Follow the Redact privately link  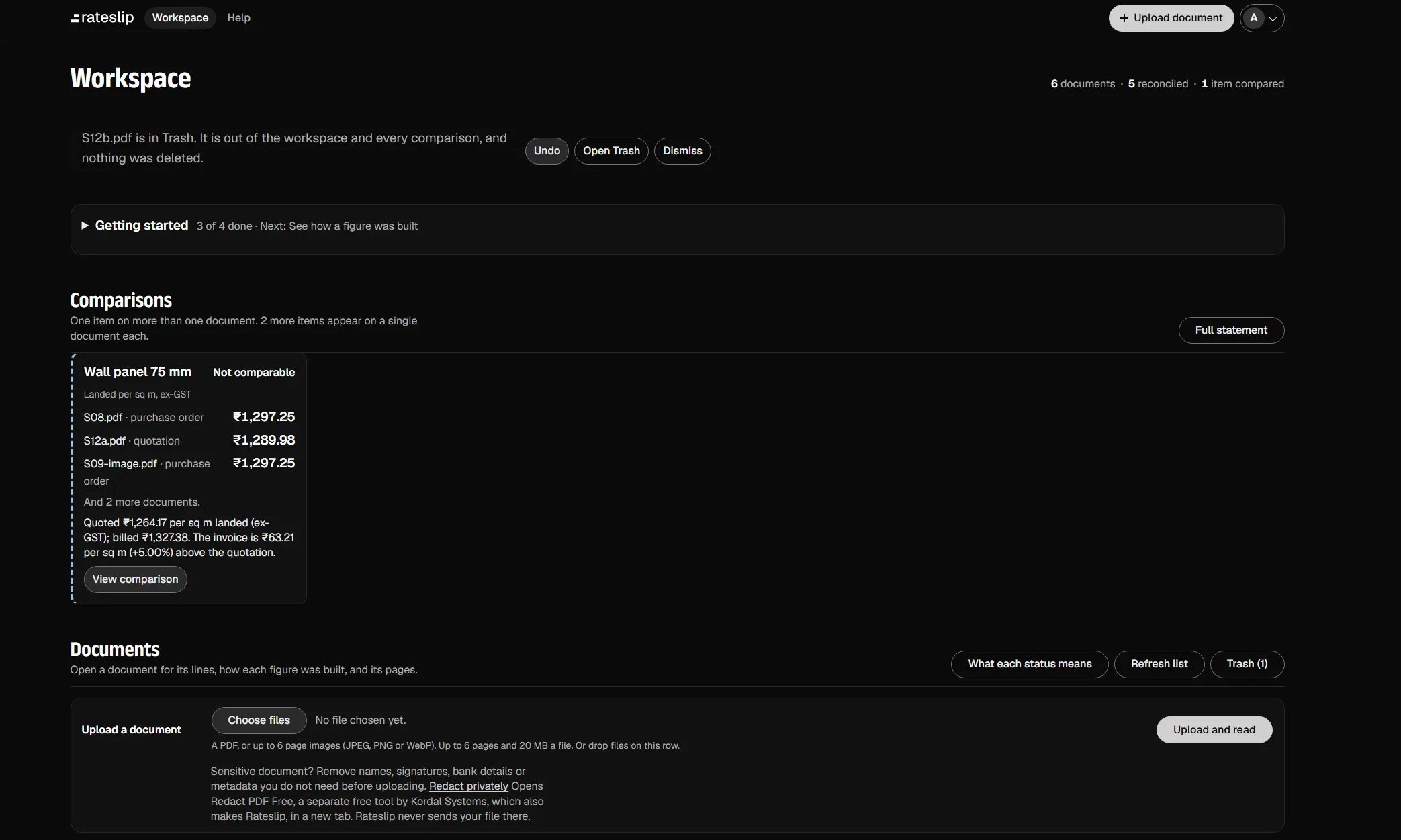(469, 786)
